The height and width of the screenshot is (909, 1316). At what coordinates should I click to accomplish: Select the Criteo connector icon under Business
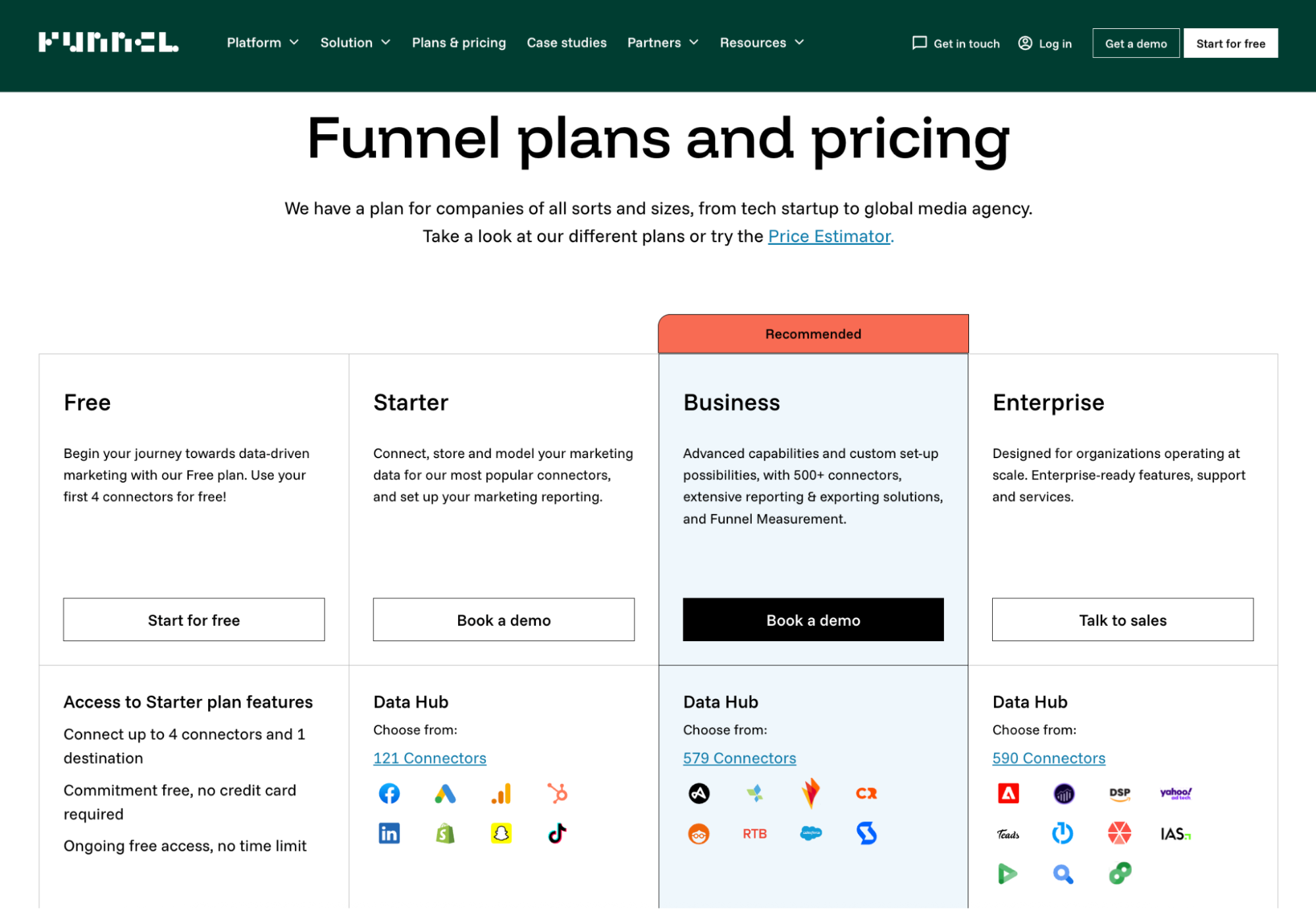pyautogui.click(x=866, y=793)
